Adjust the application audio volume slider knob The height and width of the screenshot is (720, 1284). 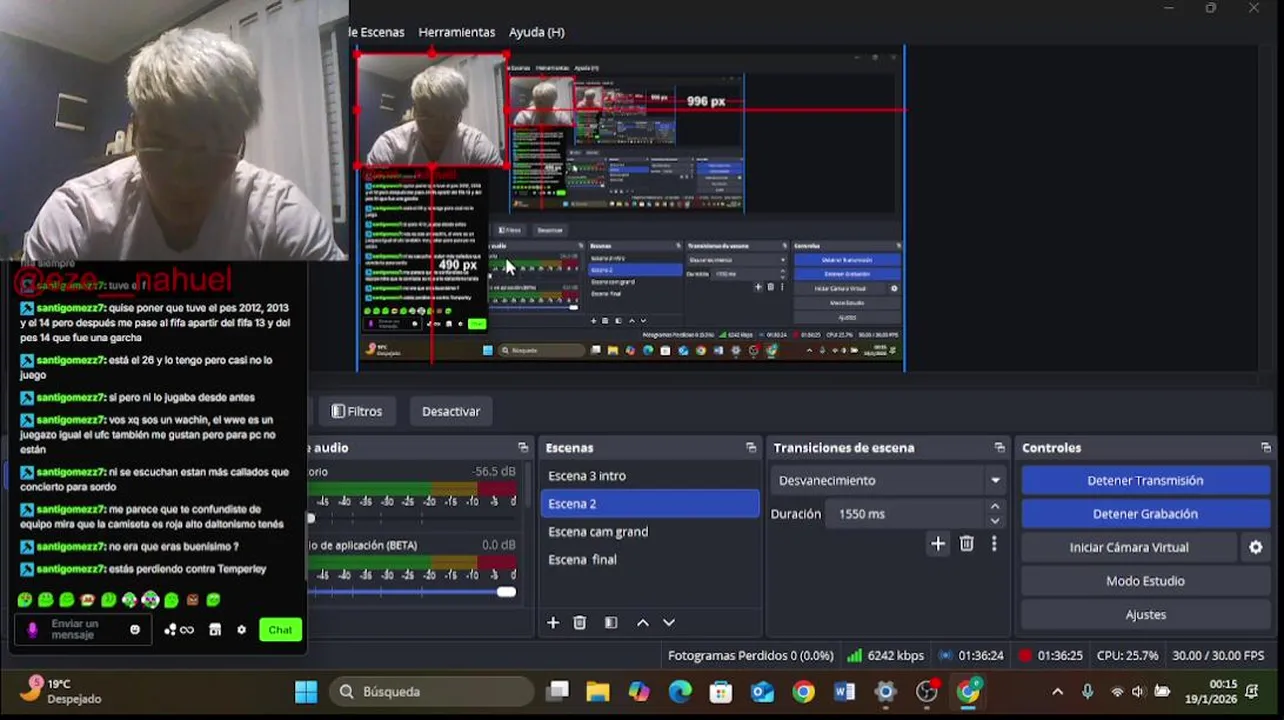coord(506,592)
